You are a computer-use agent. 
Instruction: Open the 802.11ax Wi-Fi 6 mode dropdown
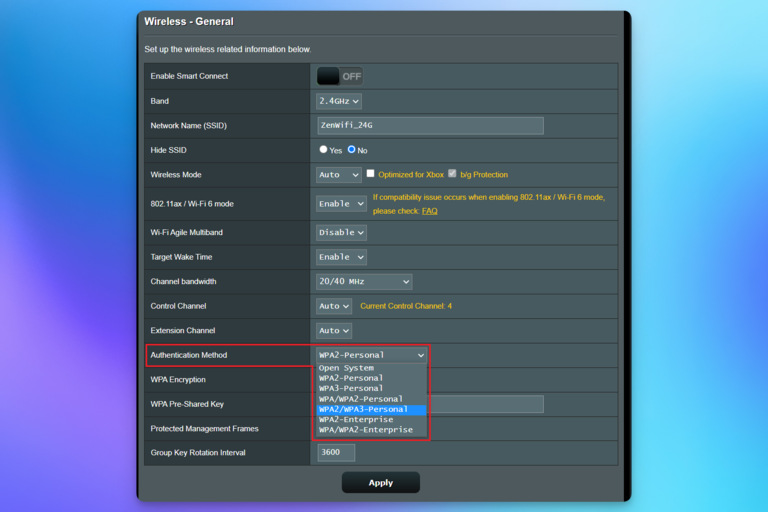341,204
